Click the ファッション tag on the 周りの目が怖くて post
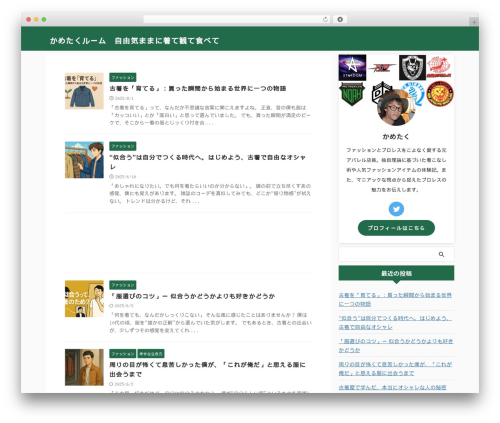Viewport: 500px width, 423px height. click(123, 354)
